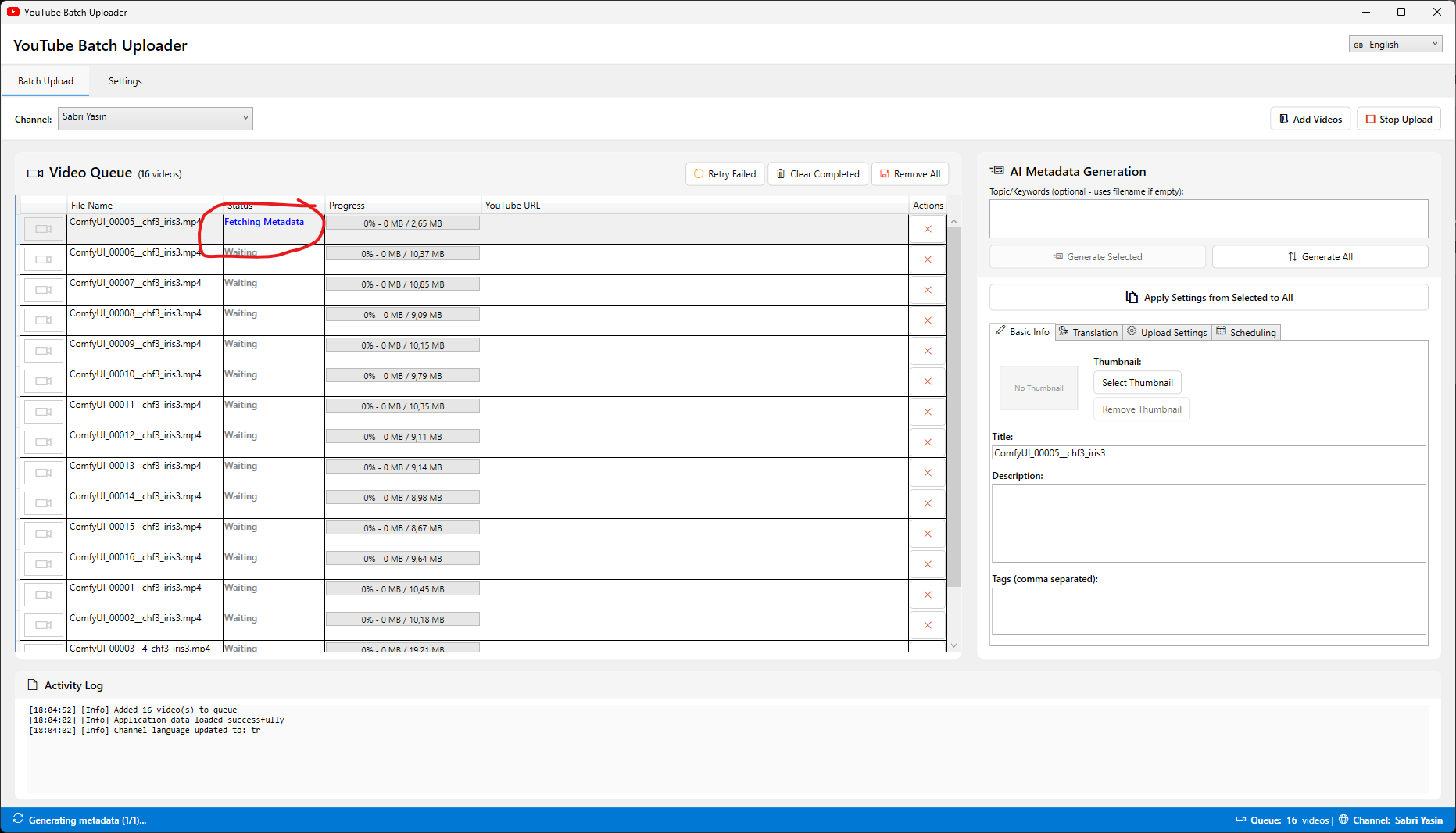Click Remove All button

pyautogui.click(x=910, y=174)
